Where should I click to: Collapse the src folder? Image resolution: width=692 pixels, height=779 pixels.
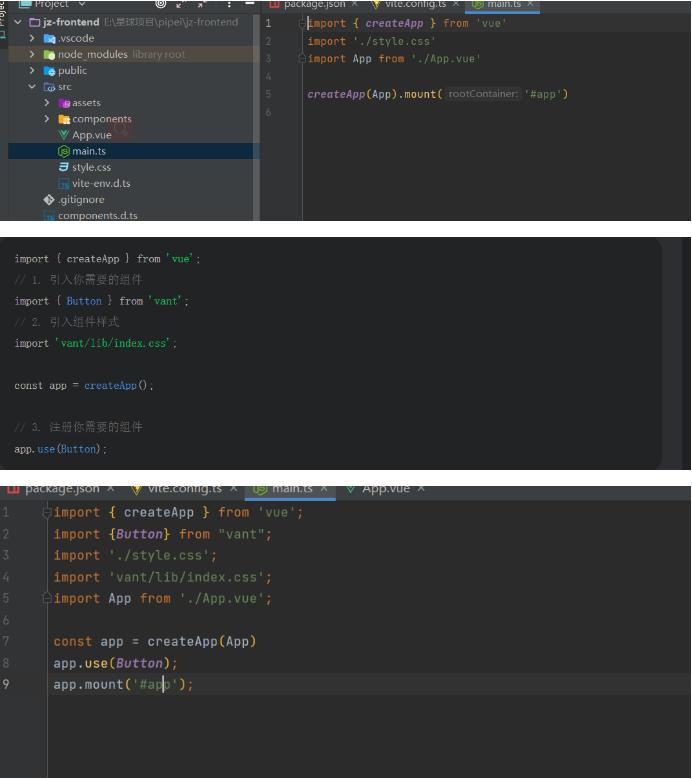pos(32,86)
